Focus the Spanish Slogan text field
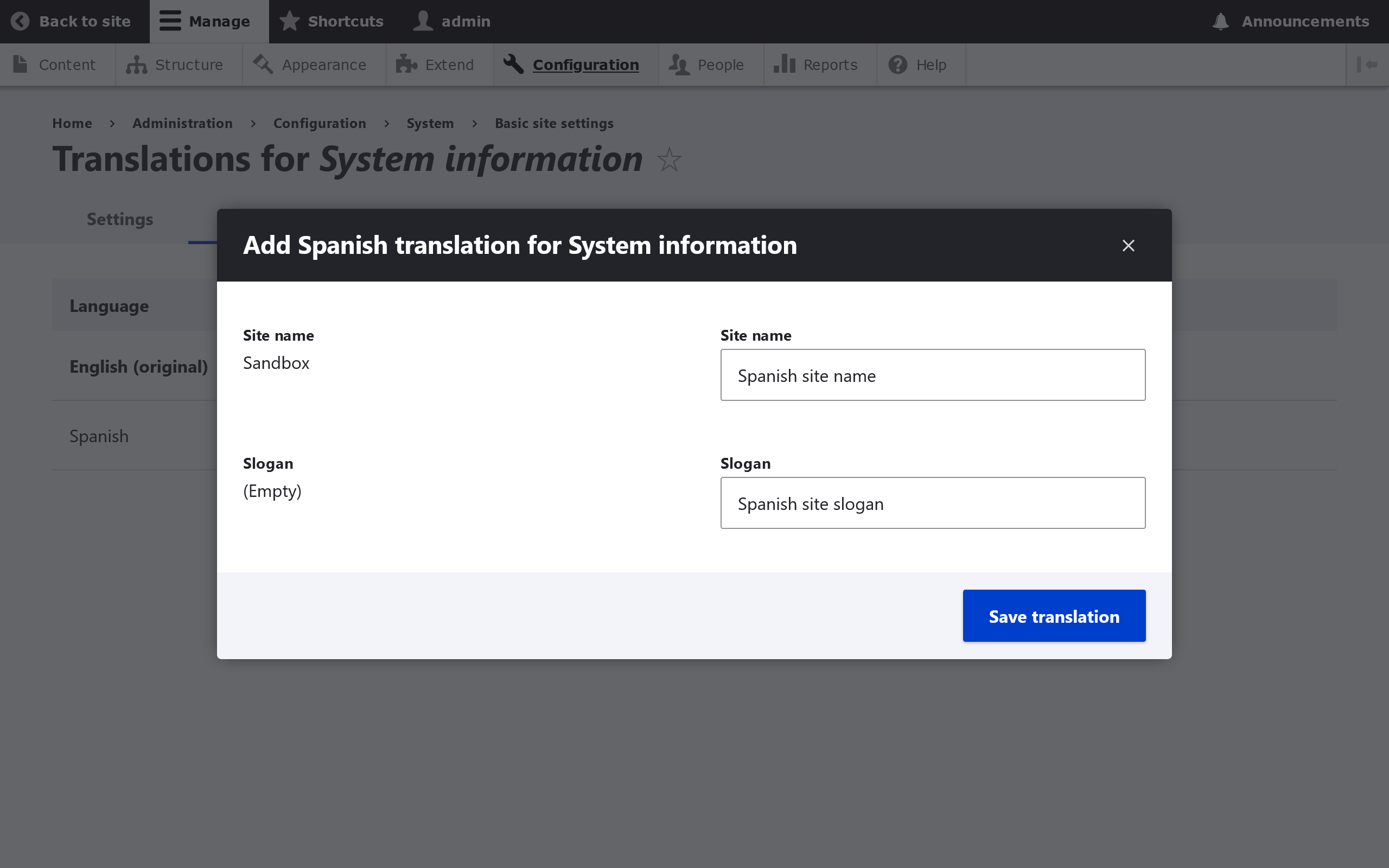This screenshot has height=868, width=1389. (x=932, y=503)
